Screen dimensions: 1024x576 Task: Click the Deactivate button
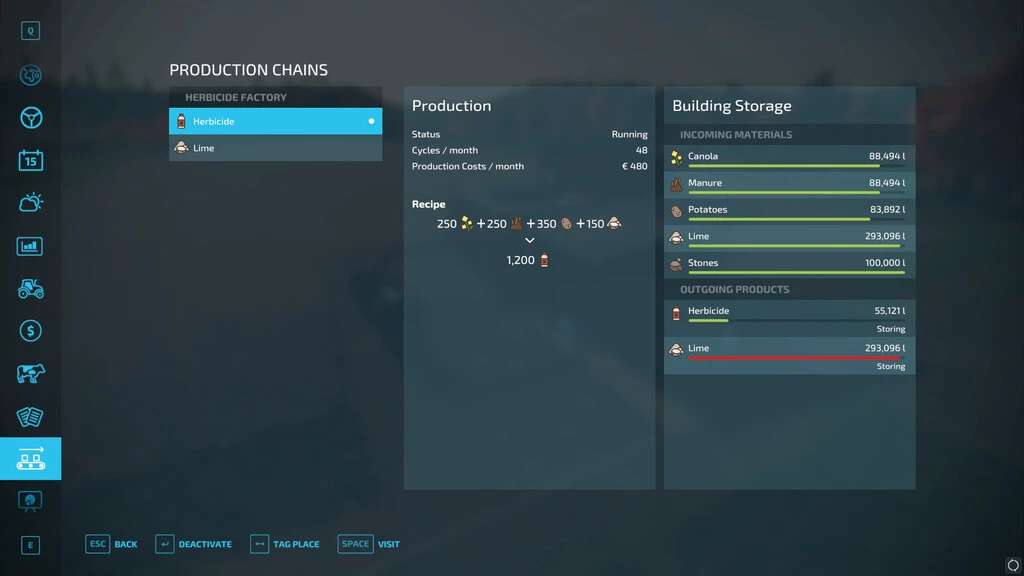(194, 544)
